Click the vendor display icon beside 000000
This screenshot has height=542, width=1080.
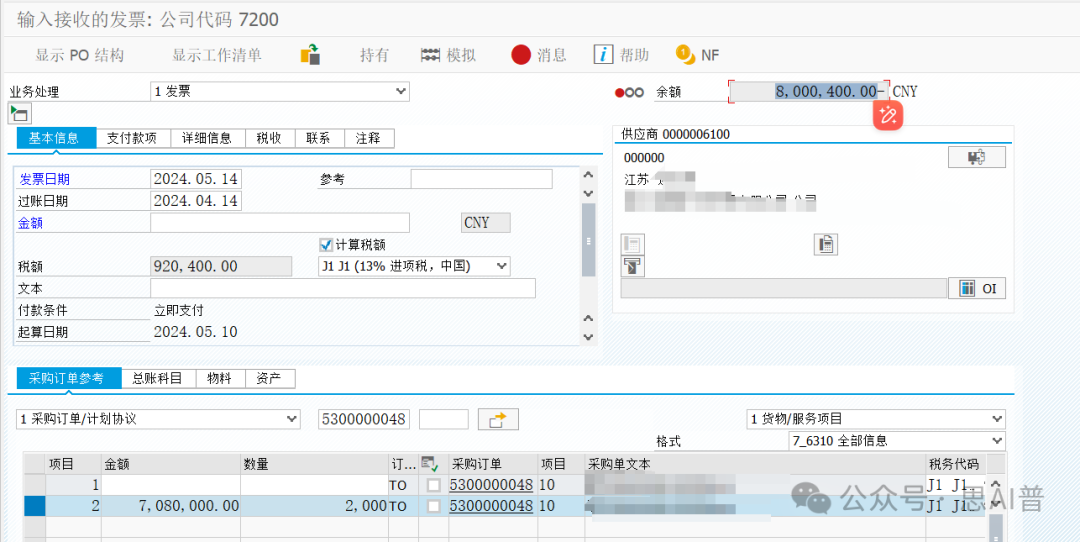click(976, 157)
